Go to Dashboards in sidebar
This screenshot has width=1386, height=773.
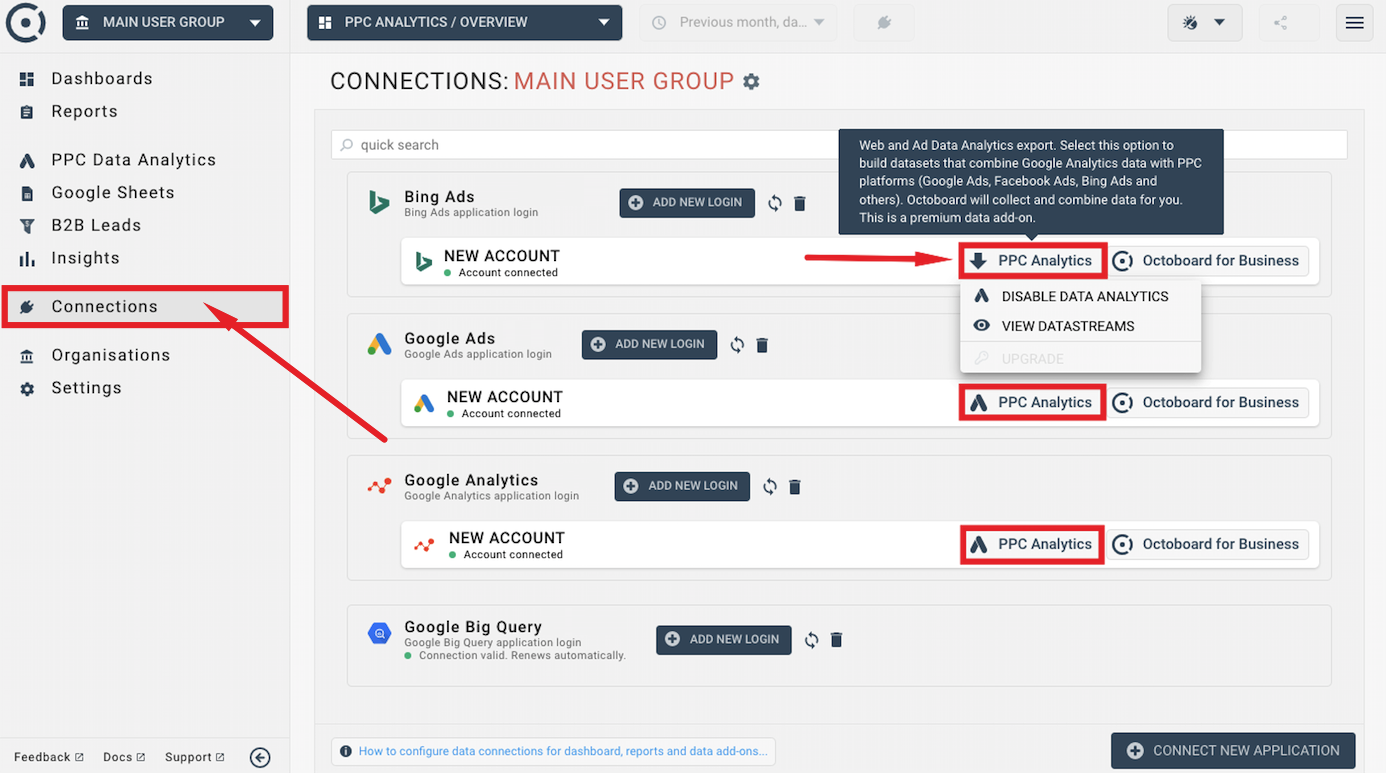coord(101,79)
